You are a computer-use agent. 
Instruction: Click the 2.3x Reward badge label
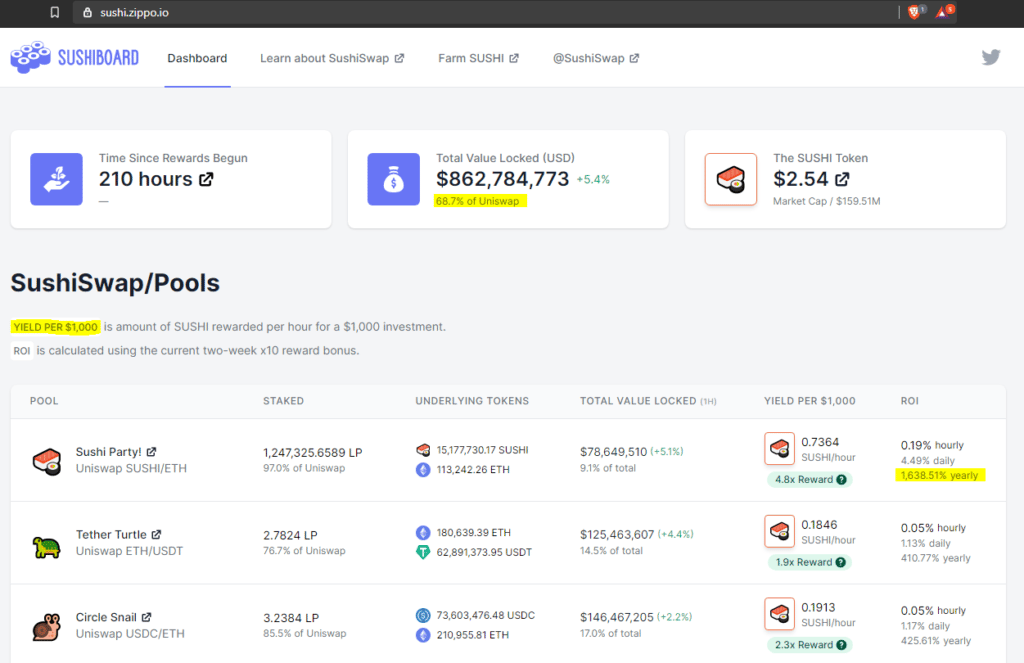tap(804, 645)
